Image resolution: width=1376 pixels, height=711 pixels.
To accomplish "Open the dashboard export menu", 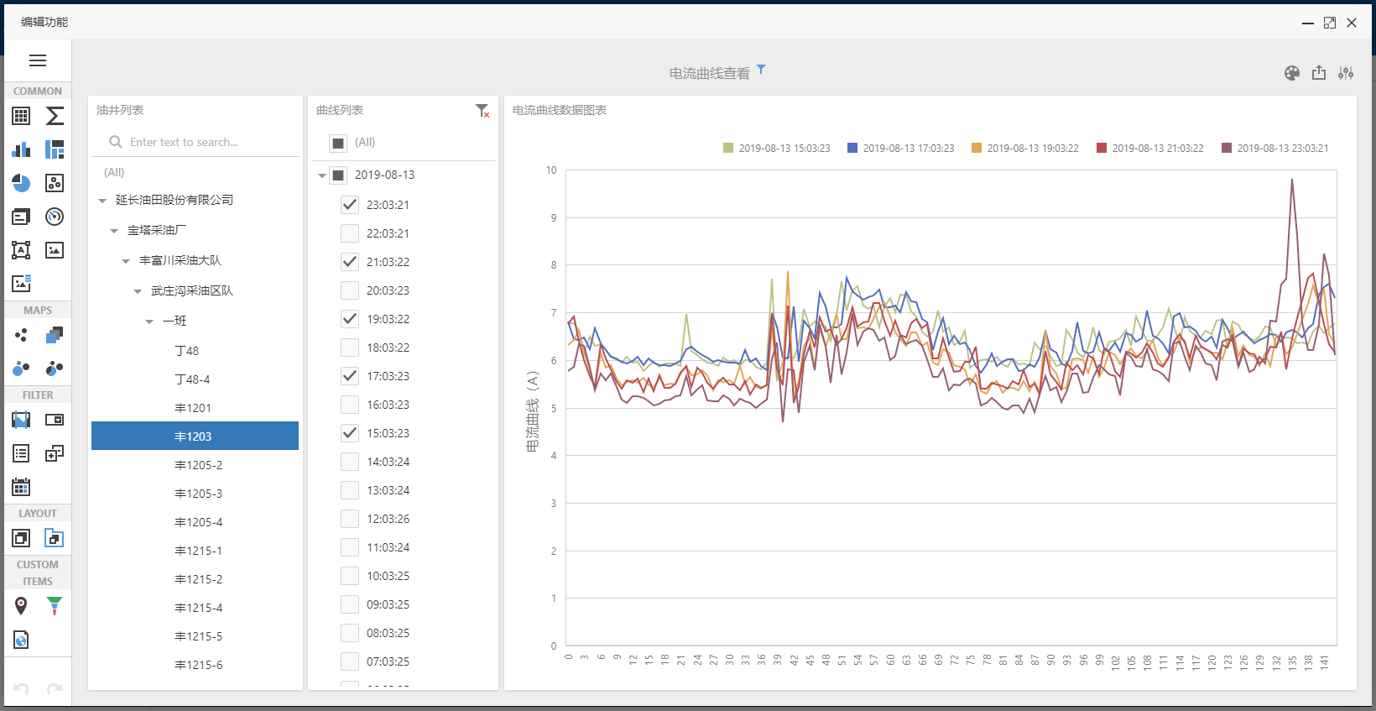I will coord(1319,73).
